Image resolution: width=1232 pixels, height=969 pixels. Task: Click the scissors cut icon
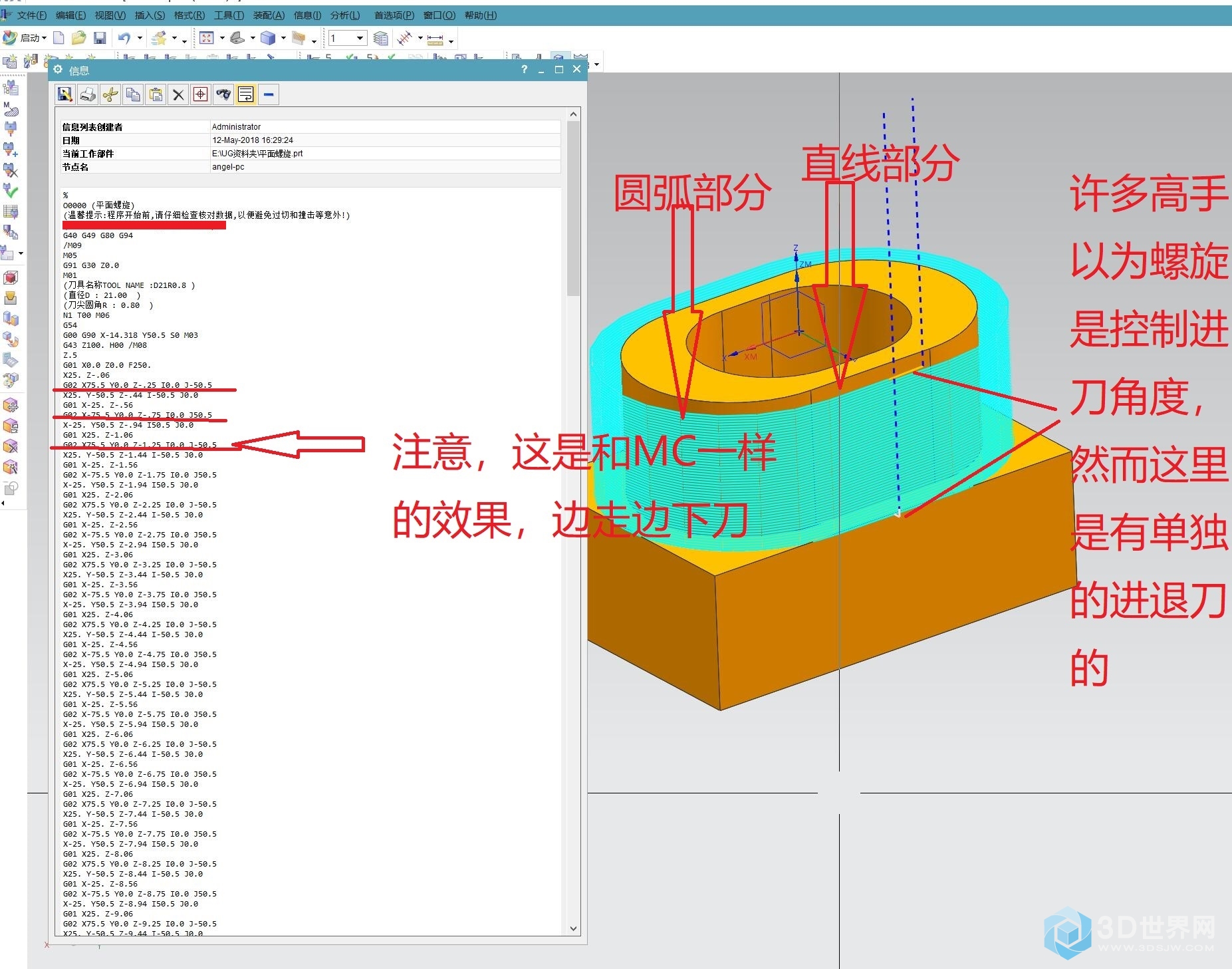click(110, 95)
